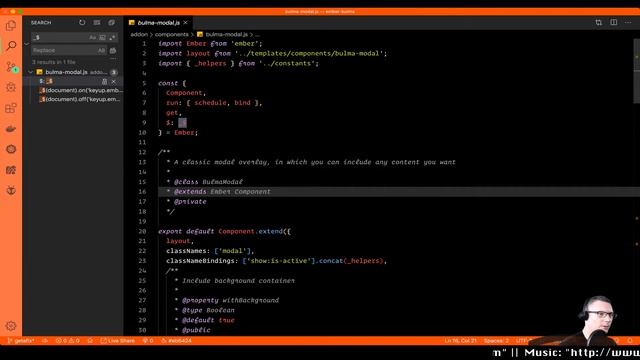The width and height of the screenshot is (640, 360).
Task: Click the color code #eb6424 in status bar
Action: tap(176, 340)
